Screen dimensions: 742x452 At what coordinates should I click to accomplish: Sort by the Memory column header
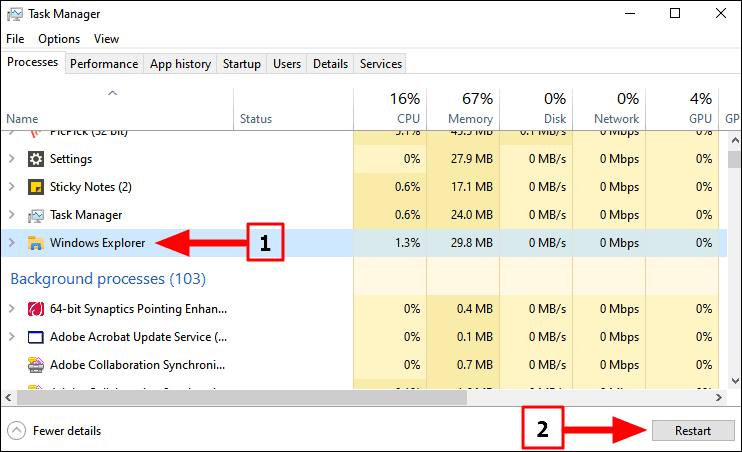click(x=463, y=109)
